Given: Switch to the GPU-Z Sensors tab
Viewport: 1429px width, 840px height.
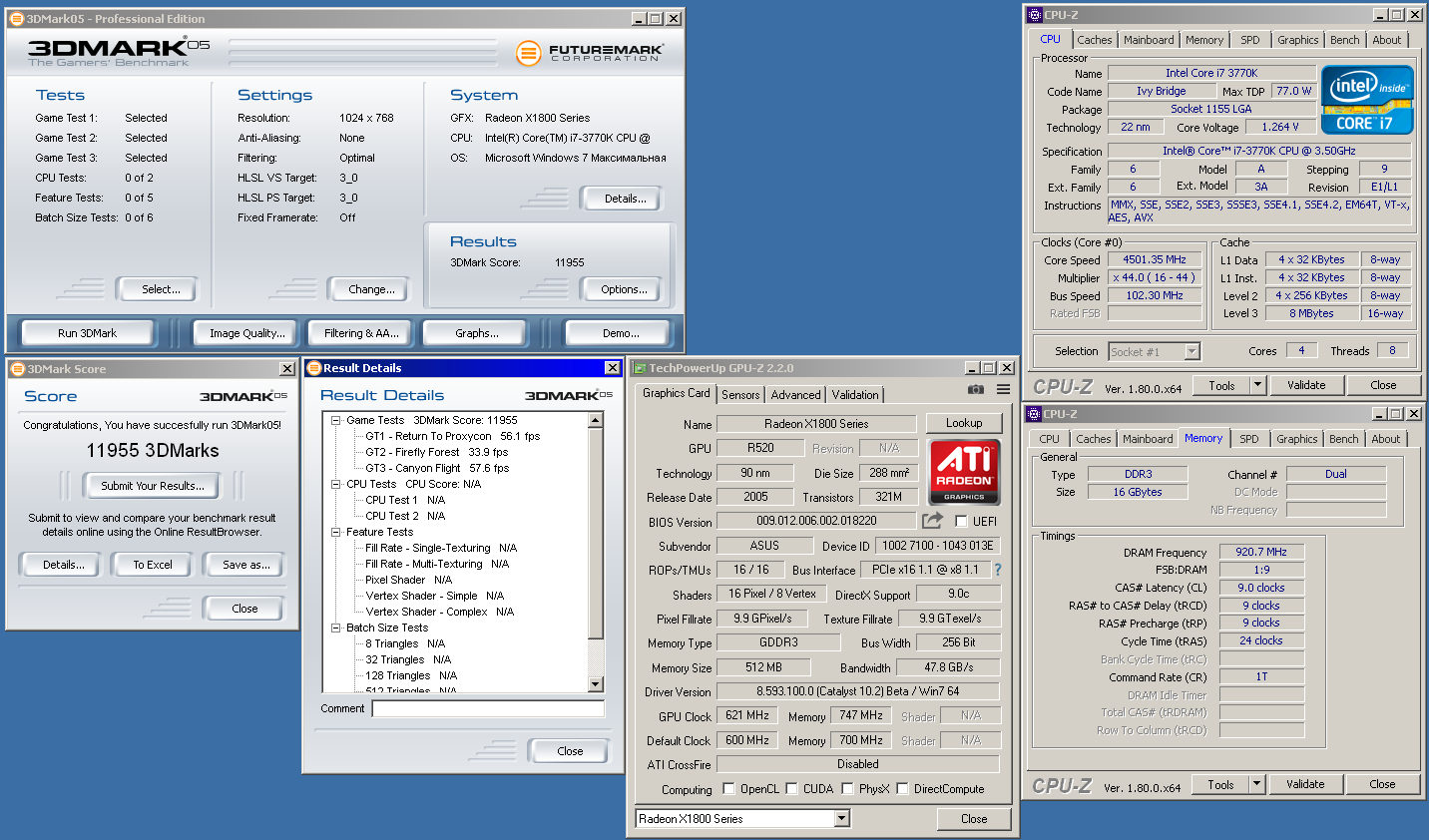Looking at the screenshot, I should (x=740, y=395).
